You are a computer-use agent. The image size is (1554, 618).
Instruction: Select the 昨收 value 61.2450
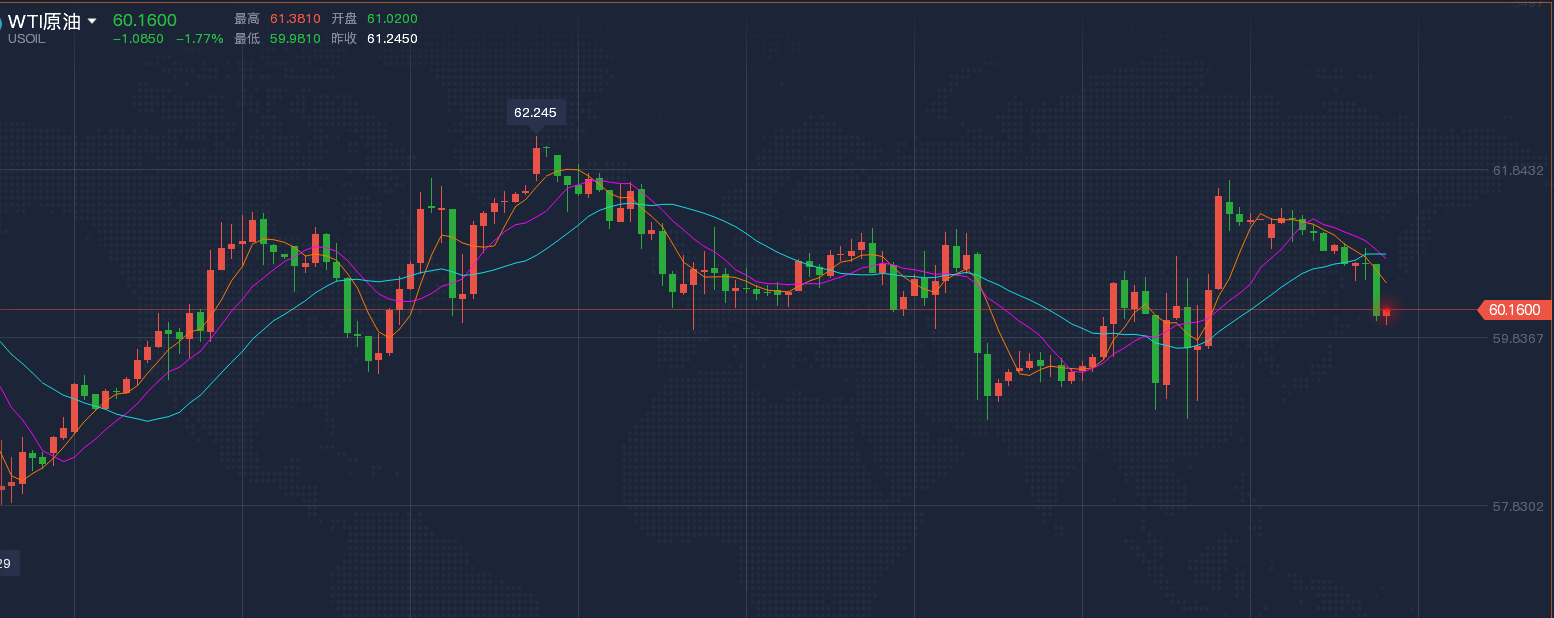[x=392, y=39]
